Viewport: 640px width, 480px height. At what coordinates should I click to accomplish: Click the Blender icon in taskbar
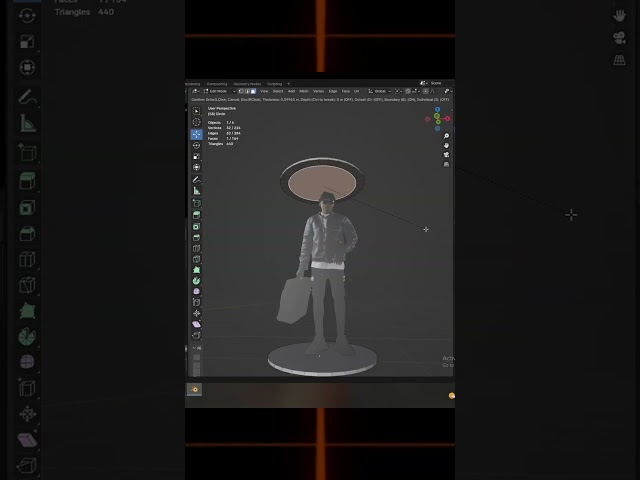pos(194,390)
